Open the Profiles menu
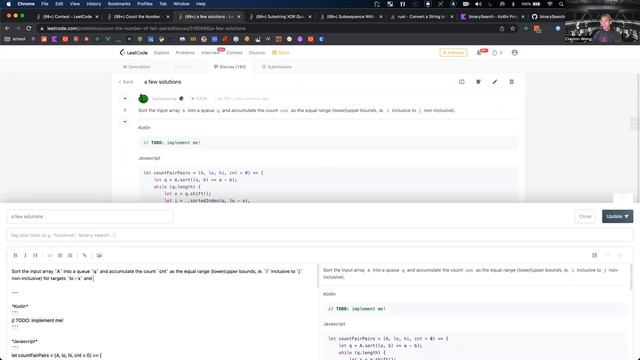This screenshot has width=640, height=360. [x=144, y=4]
